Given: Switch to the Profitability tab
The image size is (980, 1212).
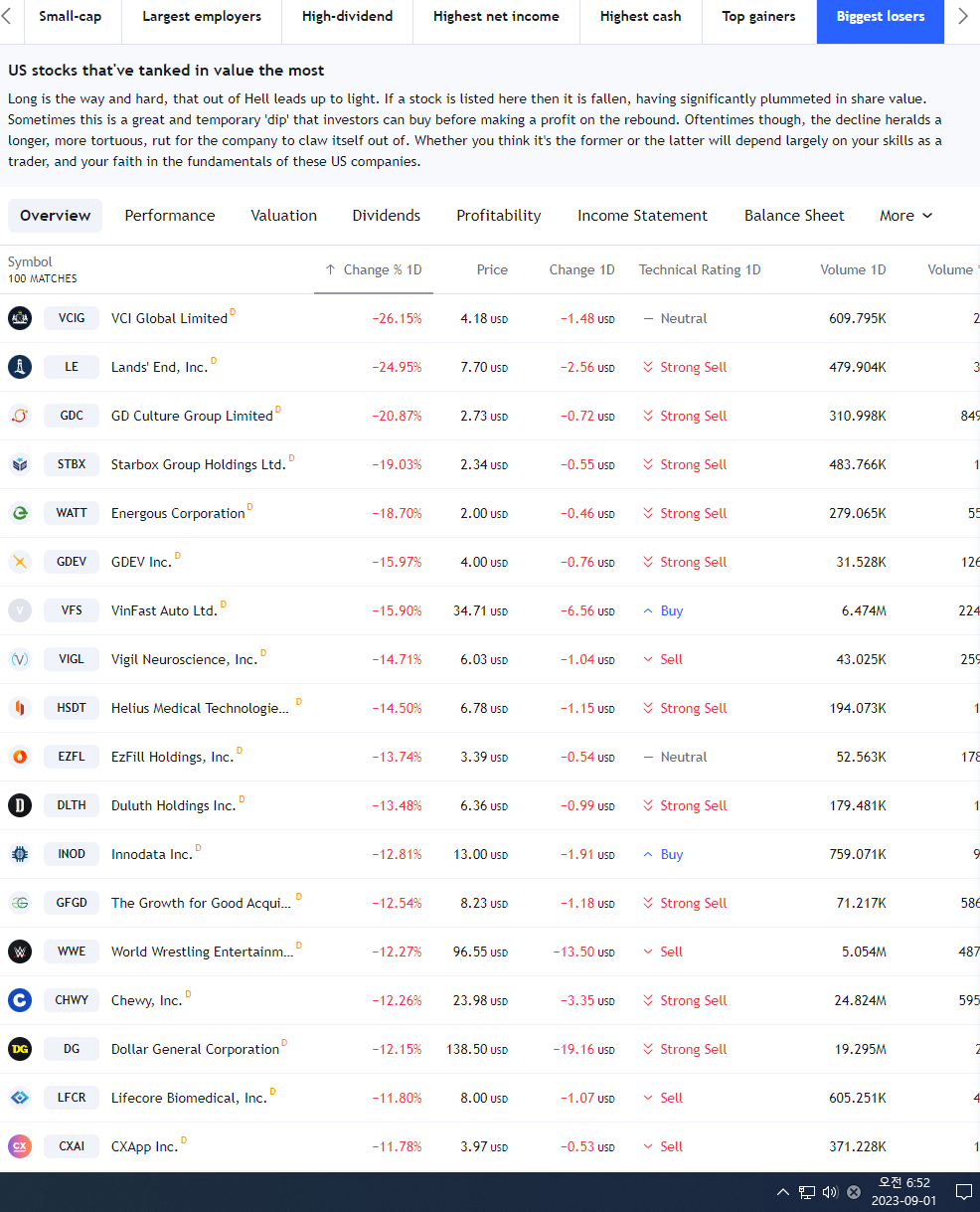Looking at the screenshot, I should click(x=499, y=216).
